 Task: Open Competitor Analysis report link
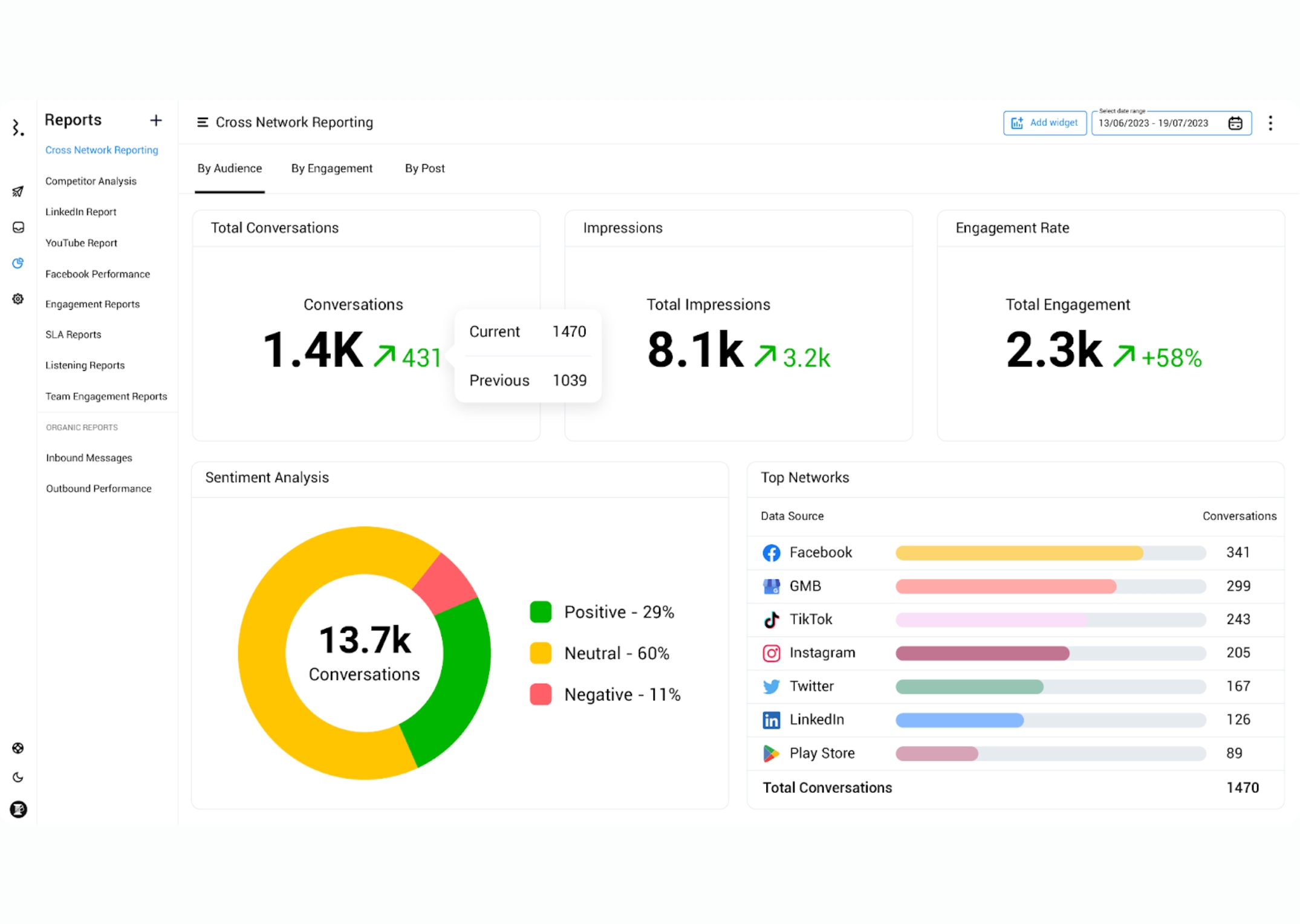click(91, 181)
